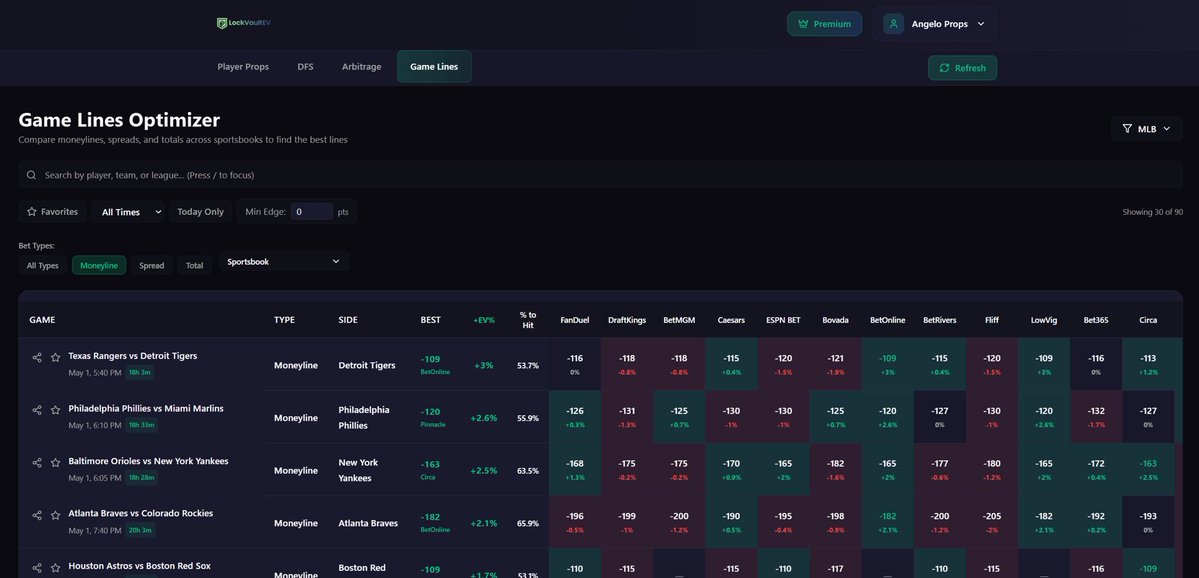Click the Premium crown button
The width and height of the screenshot is (1199, 578).
point(824,24)
